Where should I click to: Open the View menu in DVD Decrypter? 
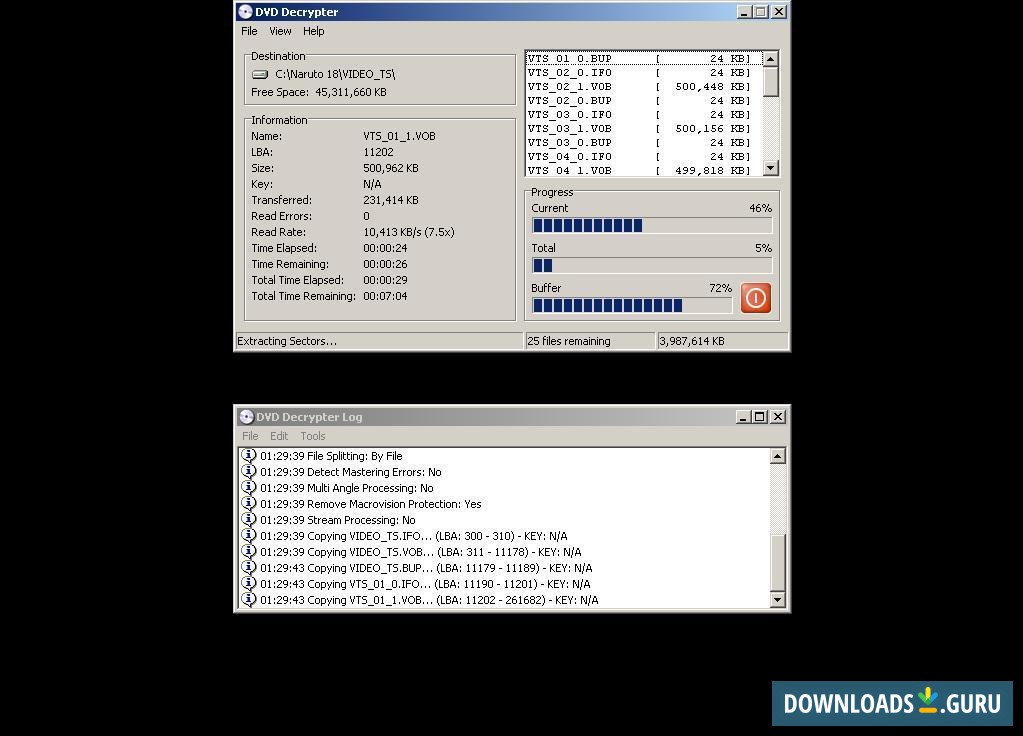281,31
